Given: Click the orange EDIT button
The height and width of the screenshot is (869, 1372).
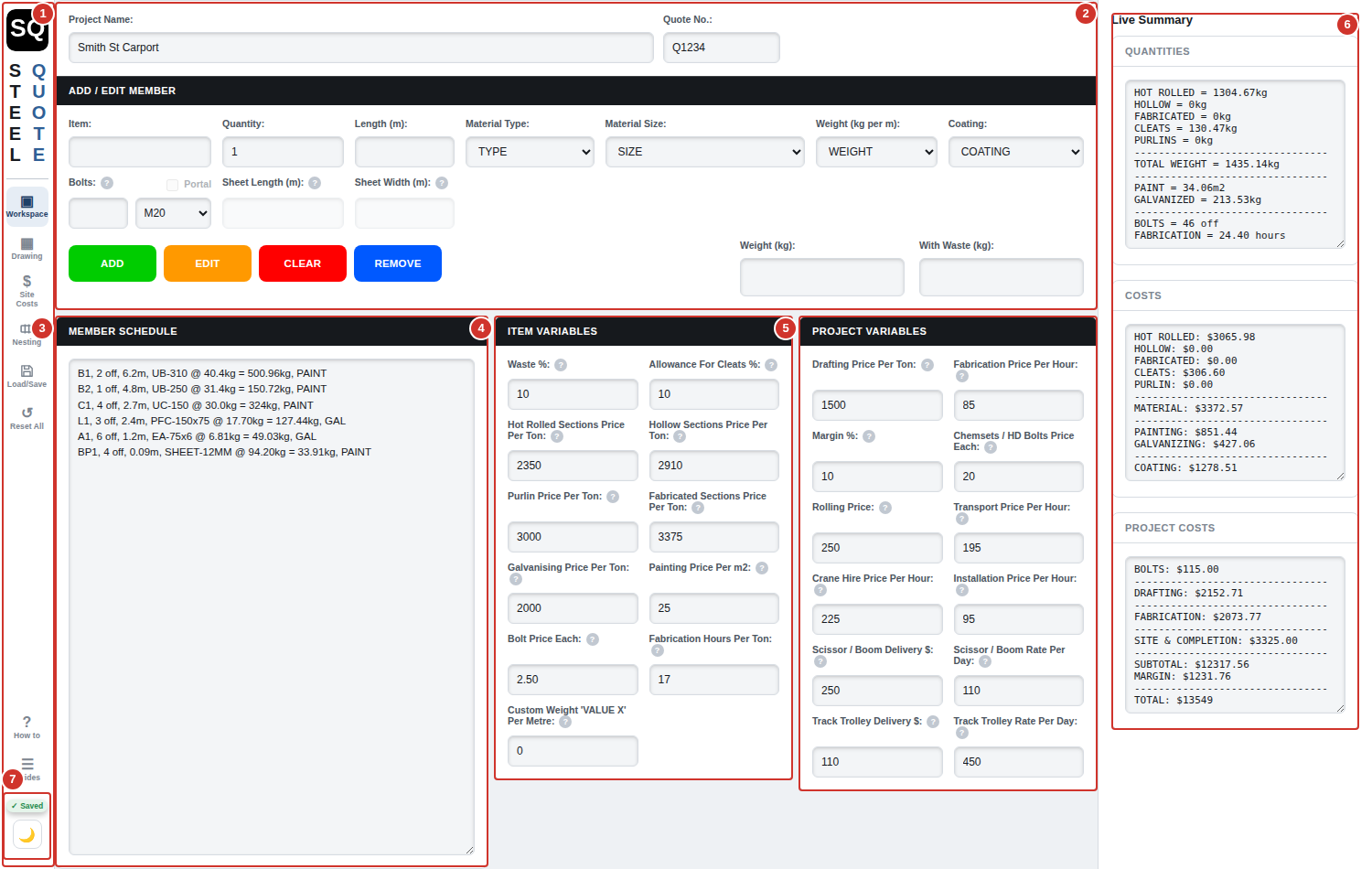Looking at the screenshot, I should click(208, 263).
